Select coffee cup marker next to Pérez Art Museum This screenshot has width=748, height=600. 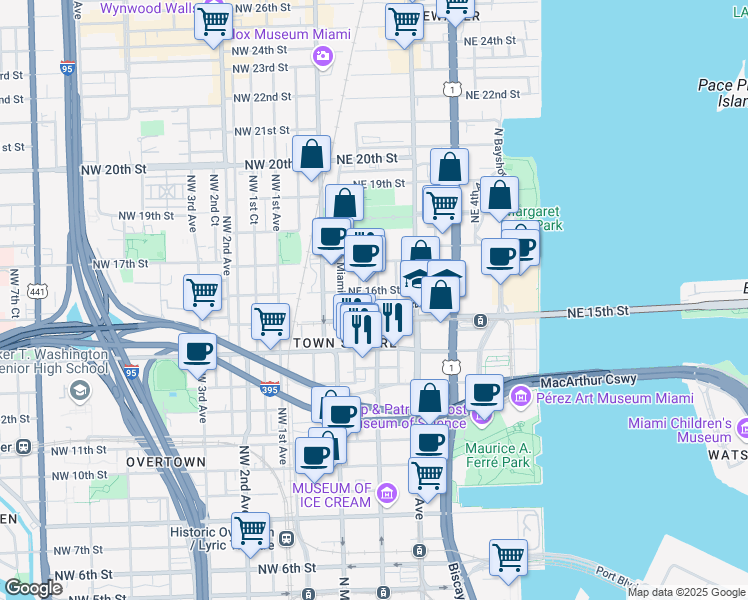484,394
